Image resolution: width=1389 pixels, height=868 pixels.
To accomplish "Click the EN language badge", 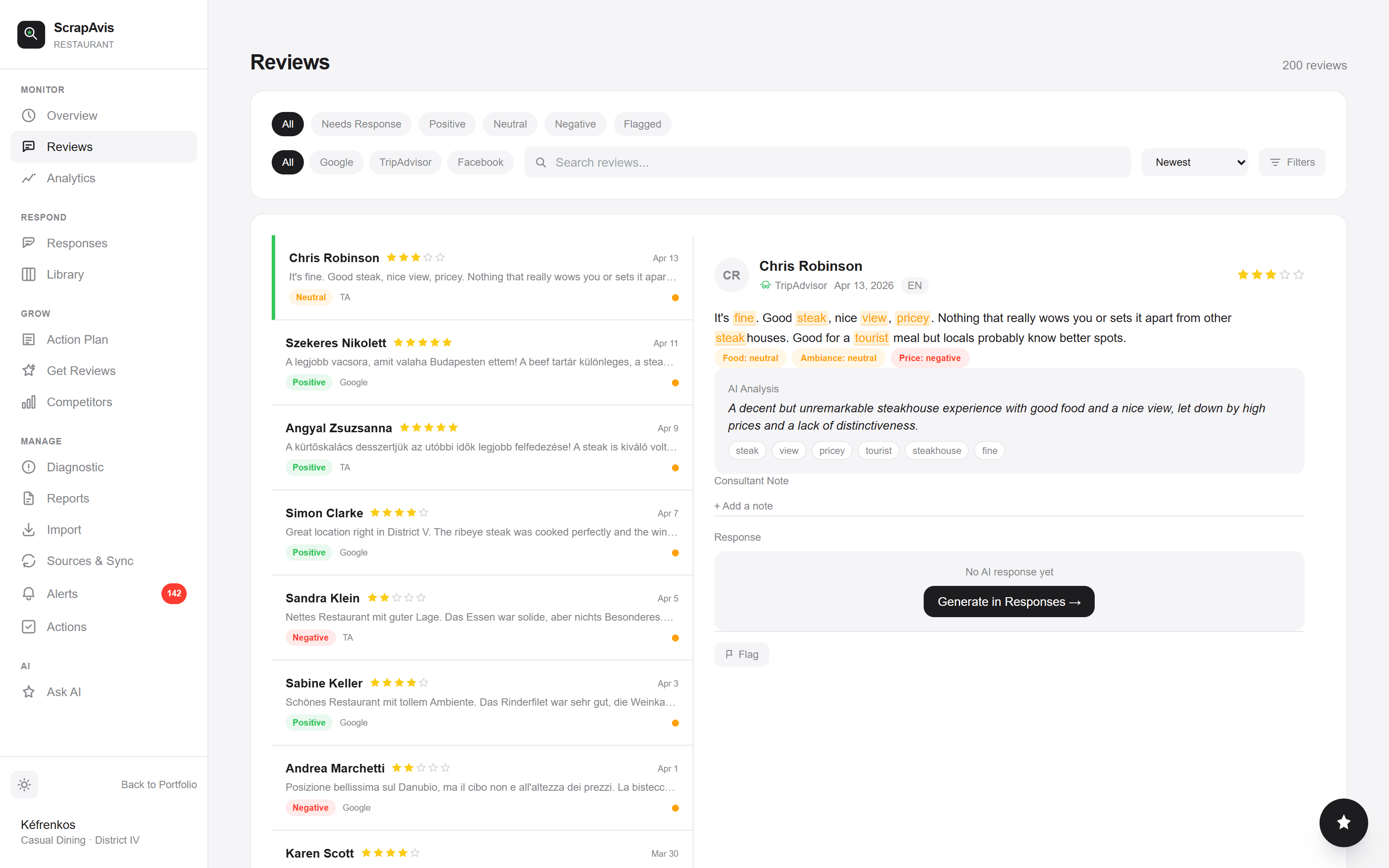I will (914, 285).
